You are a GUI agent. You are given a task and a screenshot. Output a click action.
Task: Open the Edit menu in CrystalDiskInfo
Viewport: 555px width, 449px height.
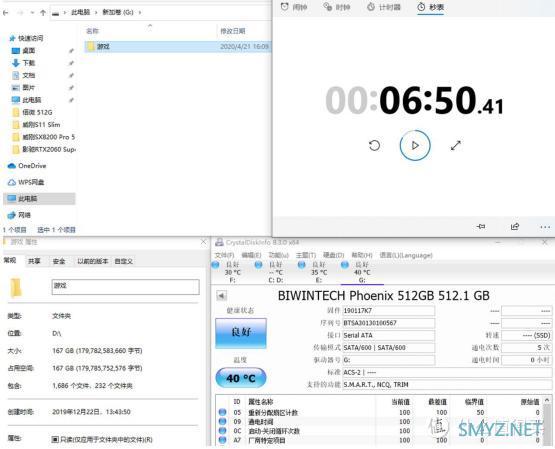click(x=251, y=255)
